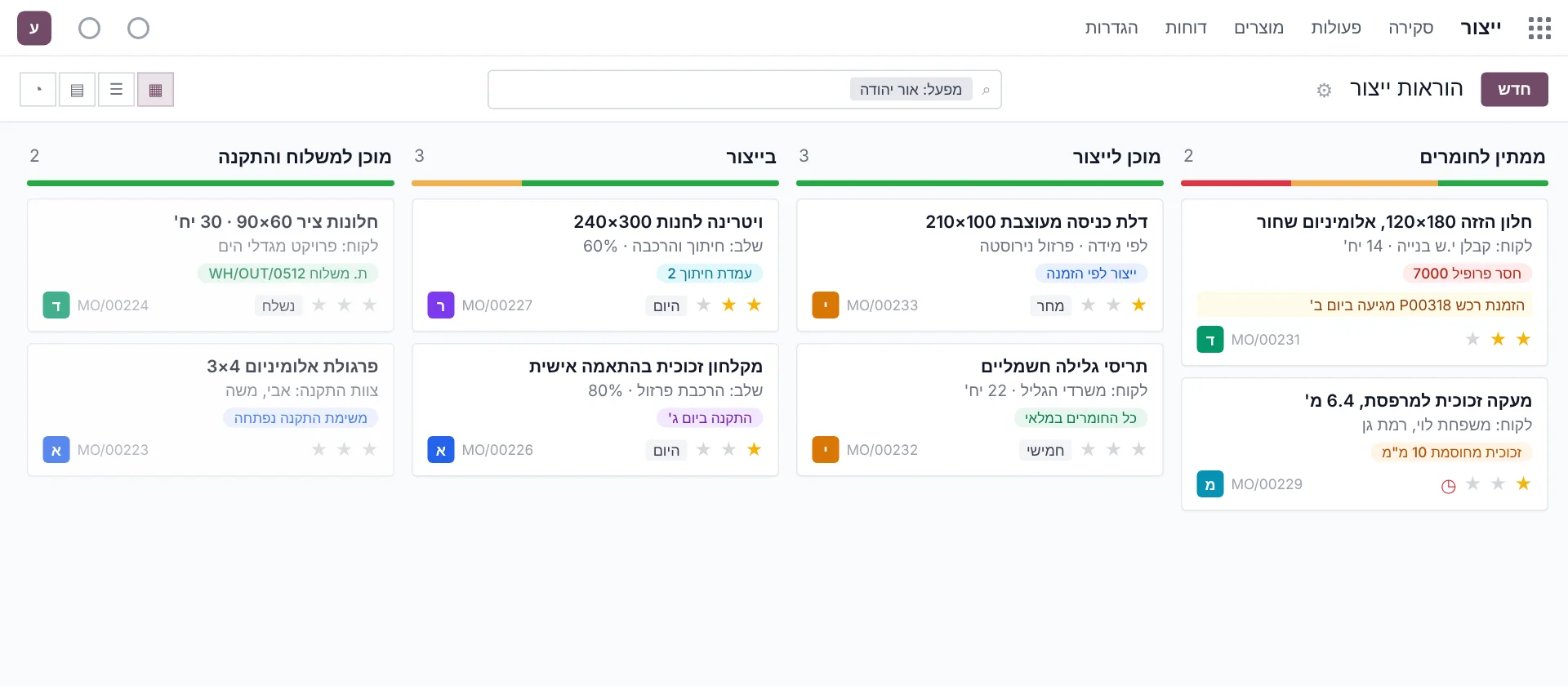The height and width of the screenshot is (686, 1568).
Task: Click the red clock activity icon on MO/00229
Action: [1448, 487]
